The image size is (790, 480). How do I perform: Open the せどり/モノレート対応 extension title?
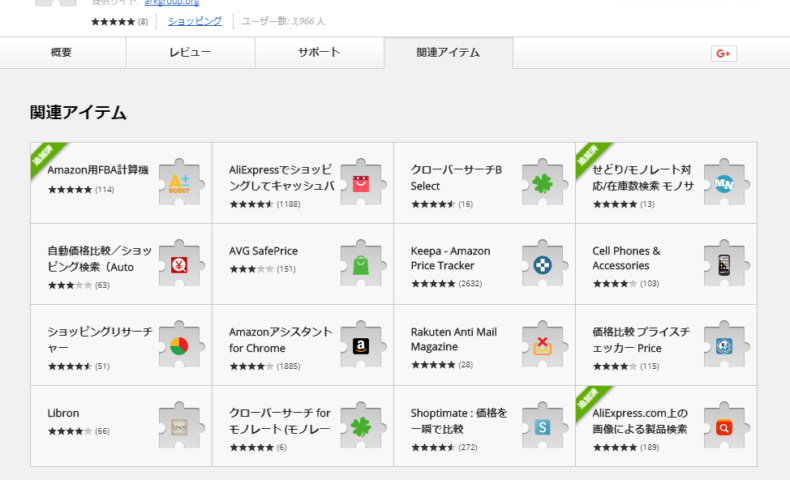click(x=643, y=178)
